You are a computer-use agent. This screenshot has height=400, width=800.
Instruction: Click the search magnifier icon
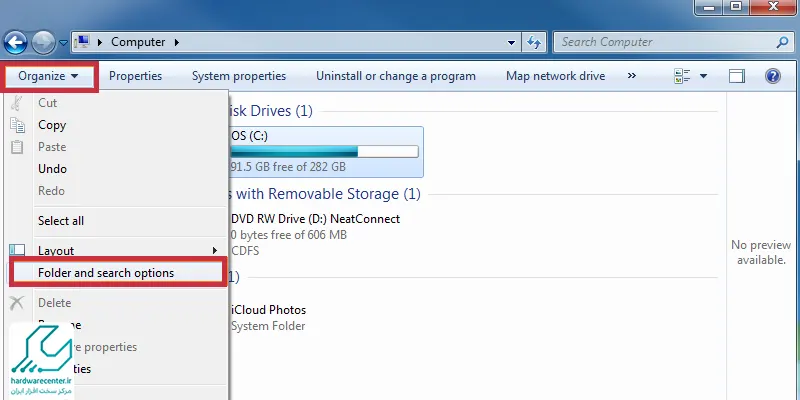point(782,42)
